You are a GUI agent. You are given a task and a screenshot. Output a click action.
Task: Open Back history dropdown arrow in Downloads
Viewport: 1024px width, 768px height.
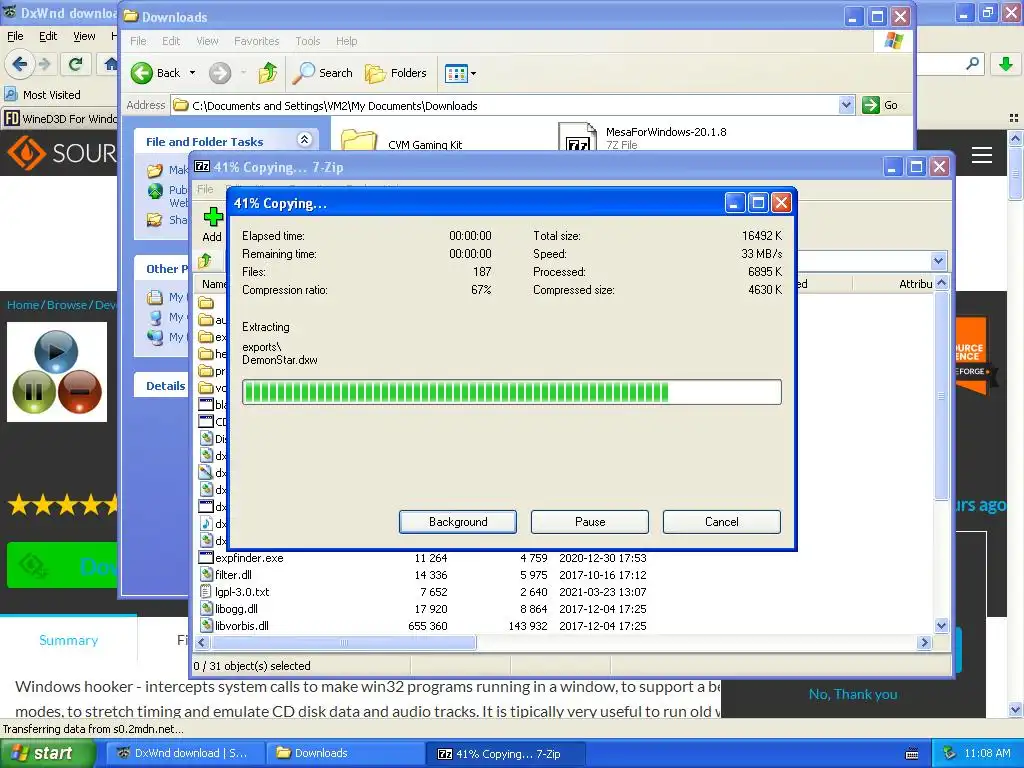pos(193,73)
